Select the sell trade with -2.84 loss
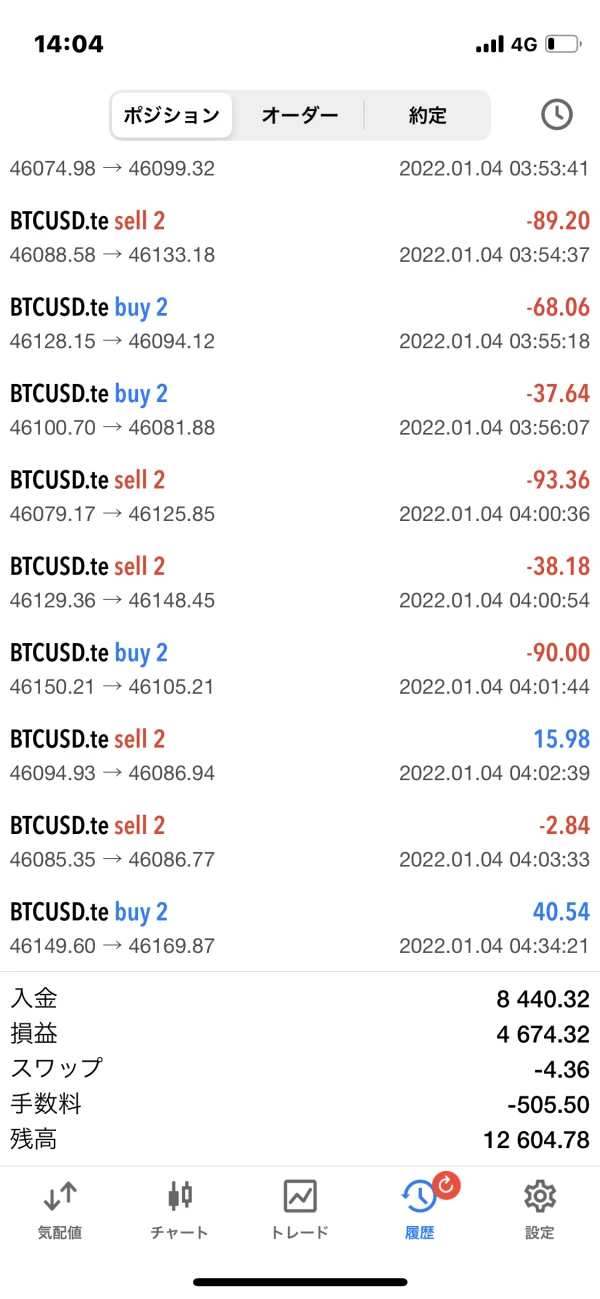Screen dimensions: 600x1299 (x=300, y=841)
